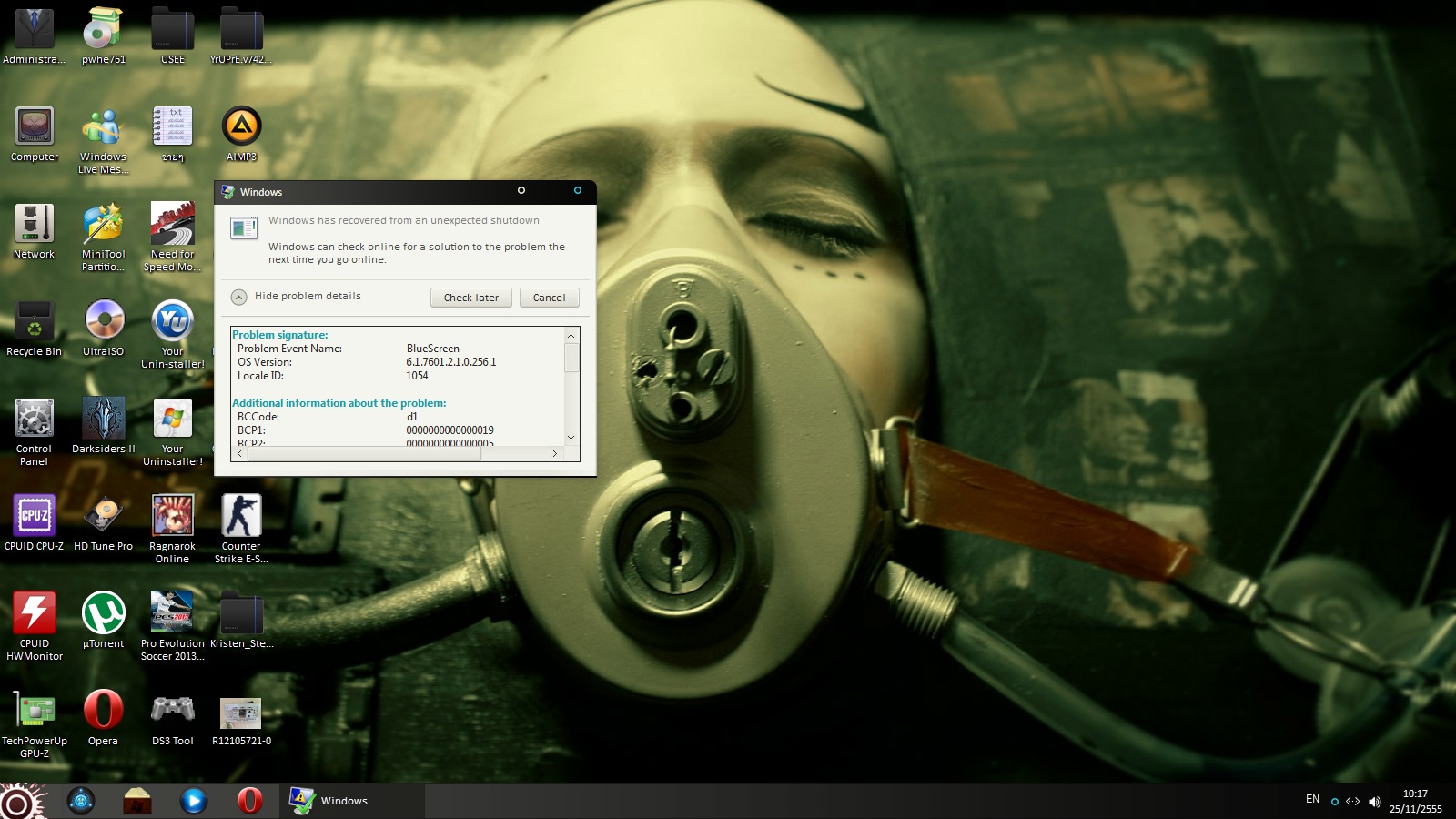Click the vertical scrollbar thumb in problem details
The image size is (1456, 819).
pos(571,358)
